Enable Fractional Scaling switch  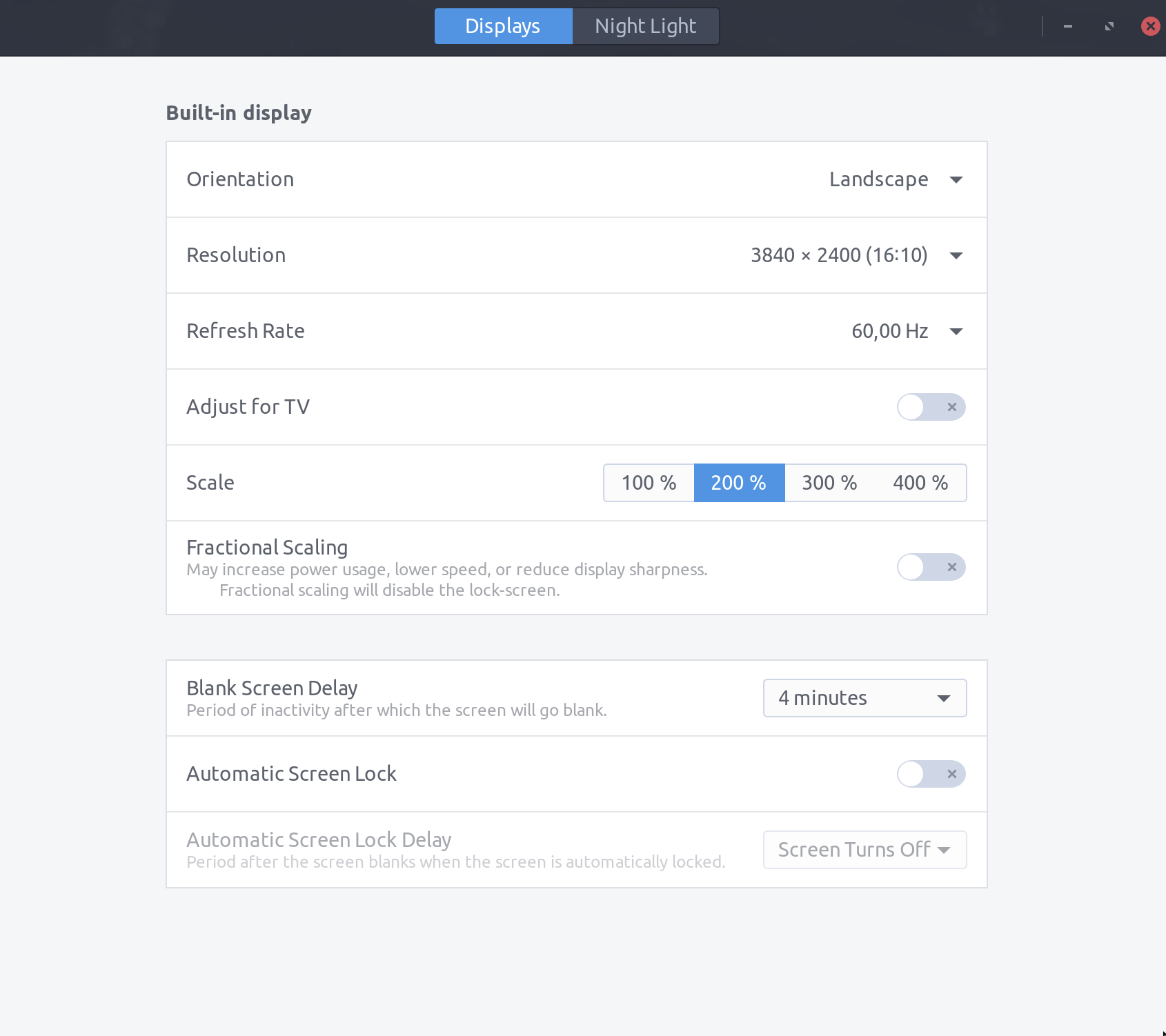point(931,567)
